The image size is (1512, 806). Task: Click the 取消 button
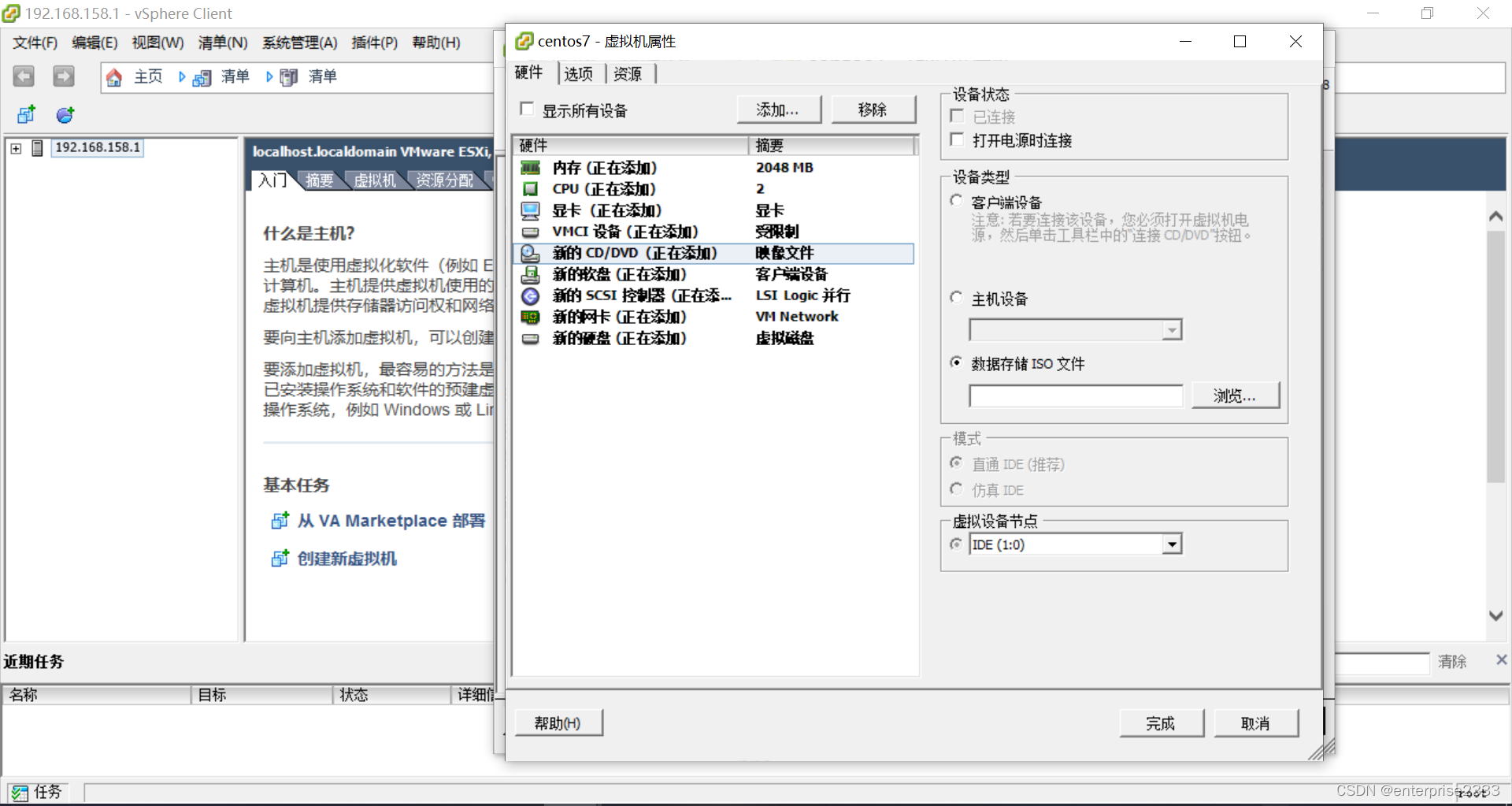point(1256,723)
